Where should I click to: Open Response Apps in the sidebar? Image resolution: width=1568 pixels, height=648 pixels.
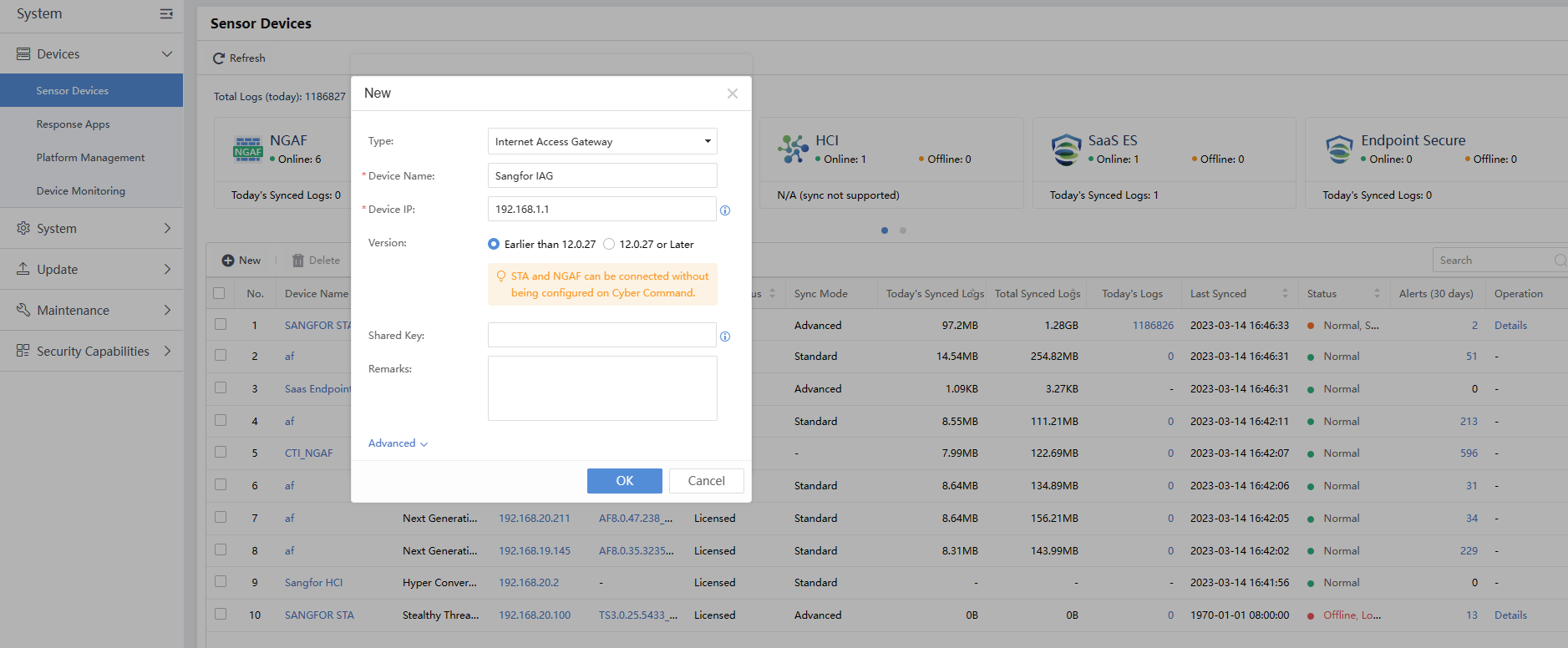click(x=73, y=124)
